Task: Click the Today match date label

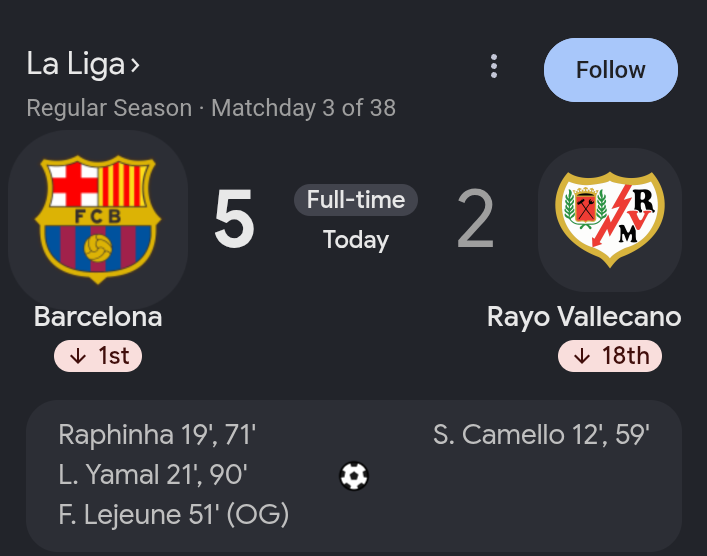Action: click(356, 240)
